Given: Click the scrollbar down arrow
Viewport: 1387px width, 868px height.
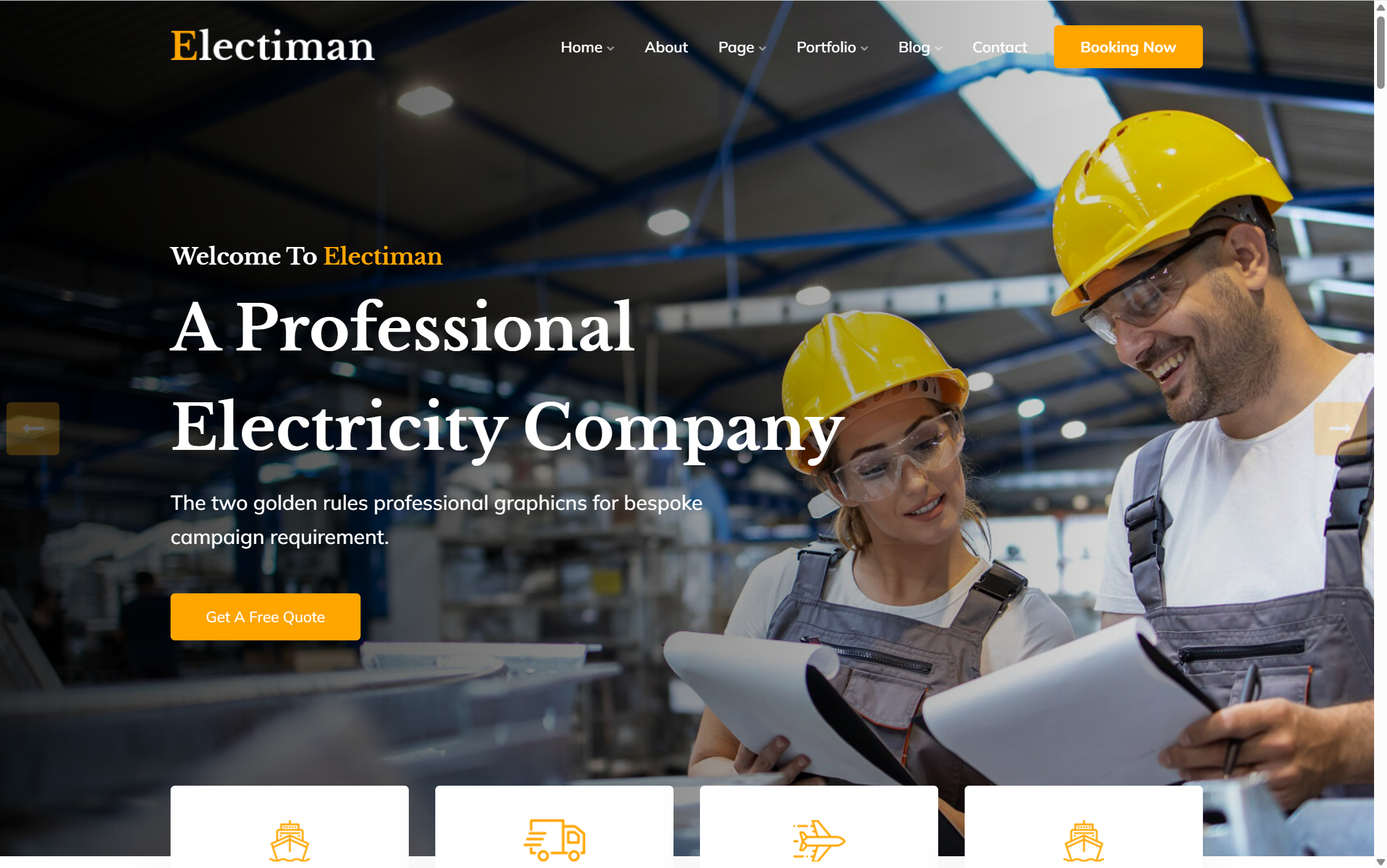Looking at the screenshot, I should coord(1381,862).
